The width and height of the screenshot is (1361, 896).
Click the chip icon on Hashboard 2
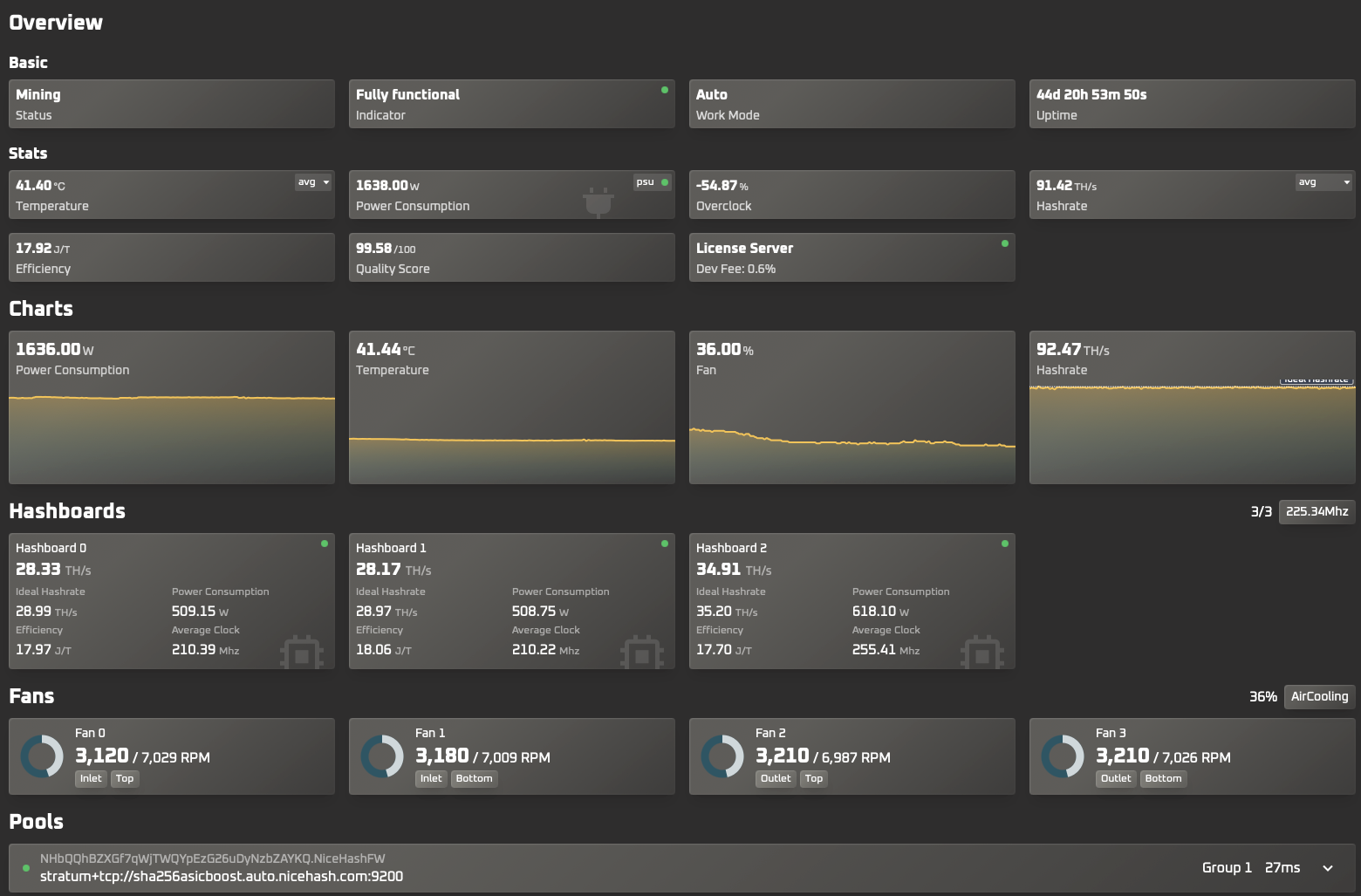coord(982,653)
